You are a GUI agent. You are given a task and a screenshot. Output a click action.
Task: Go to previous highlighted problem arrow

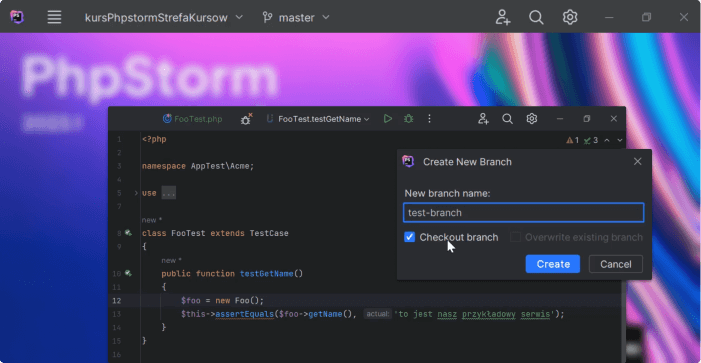click(x=607, y=140)
